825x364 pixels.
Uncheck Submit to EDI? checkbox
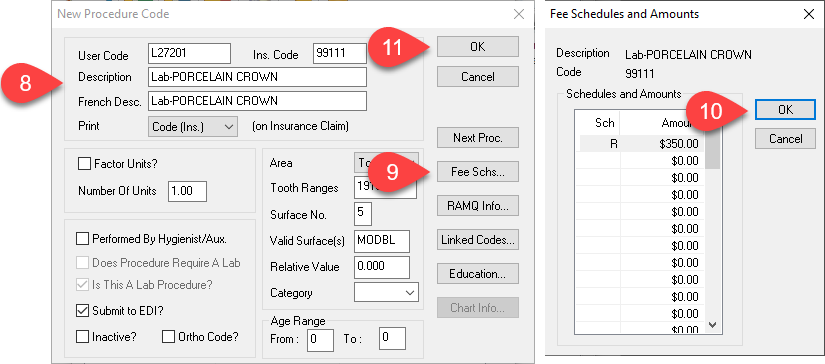[x=82, y=311]
